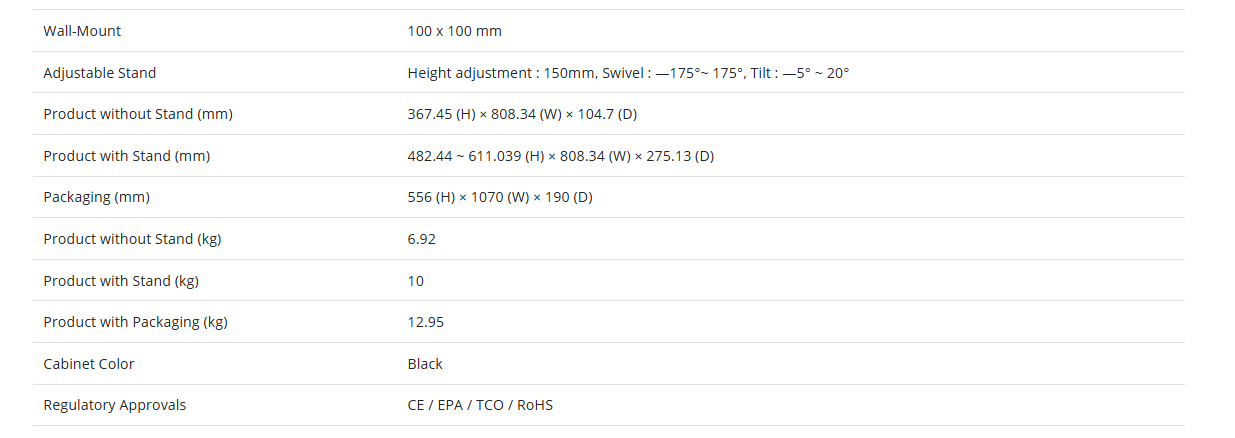Viewport: 1235px width, 438px height.
Task: Click the Wall-Mount row label
Action: pyautogui.click(x=82, y=31)
